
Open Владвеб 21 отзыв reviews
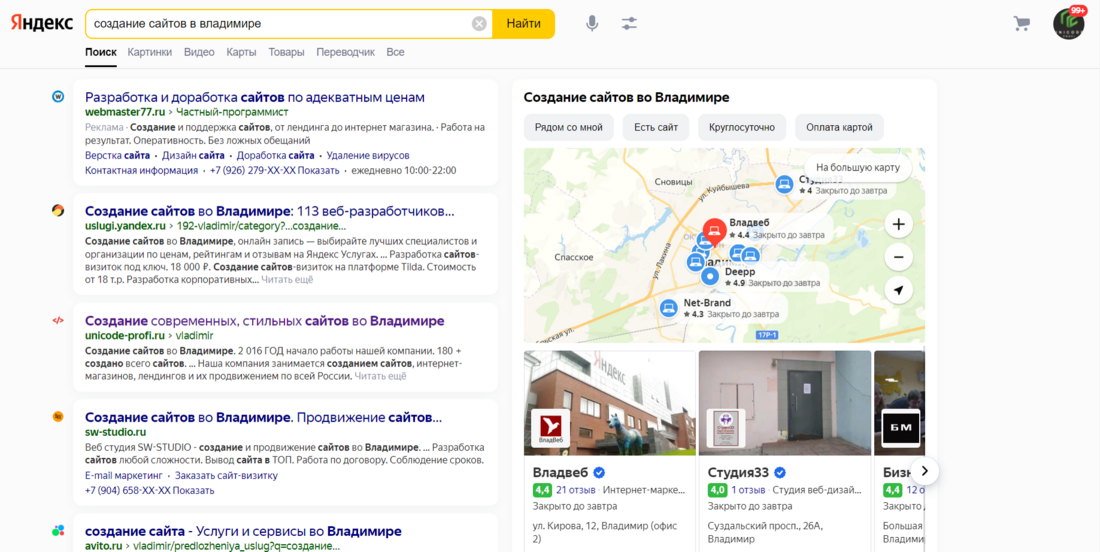tap(575, 490)
